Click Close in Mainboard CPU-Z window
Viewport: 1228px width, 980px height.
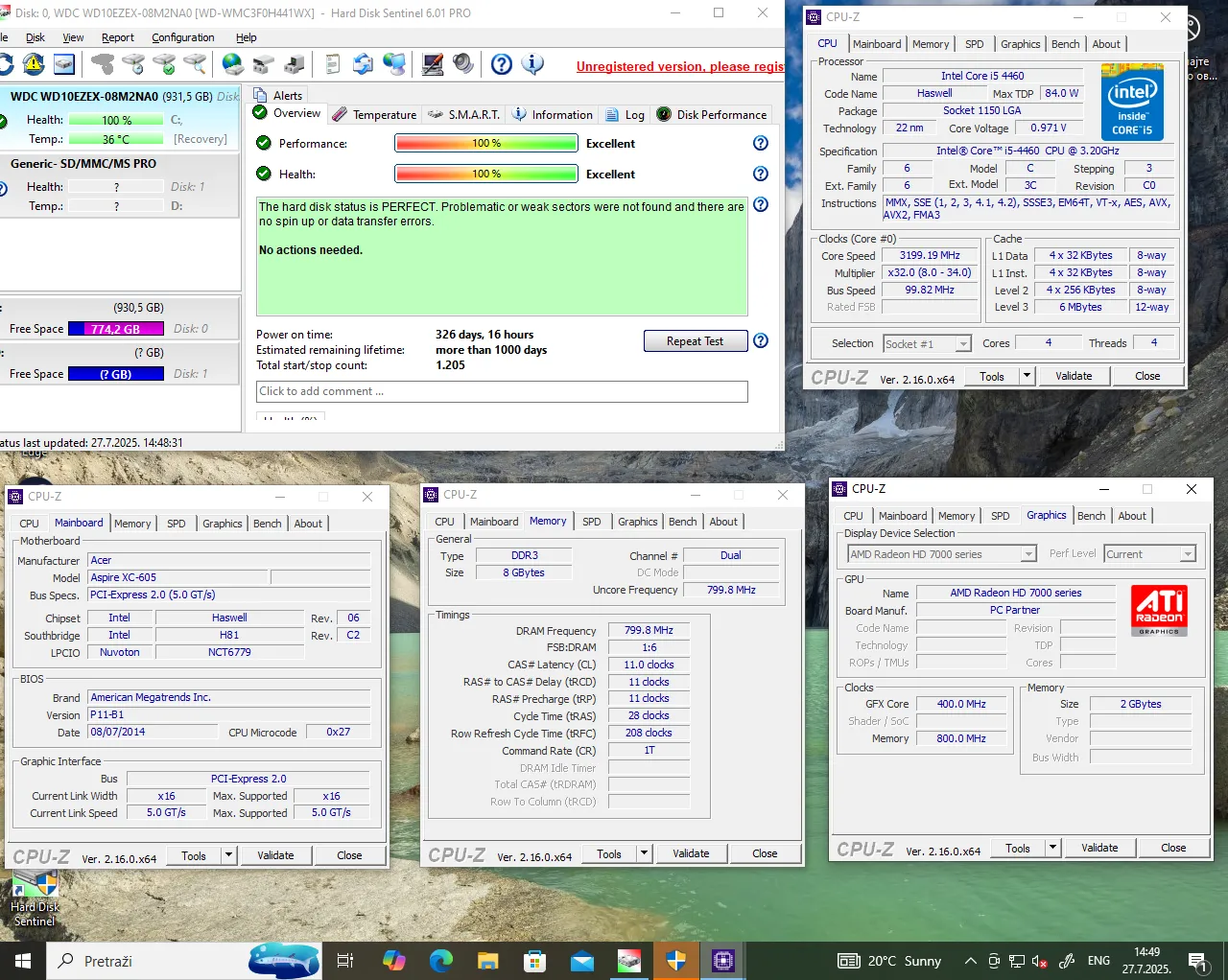coord(349,855)
